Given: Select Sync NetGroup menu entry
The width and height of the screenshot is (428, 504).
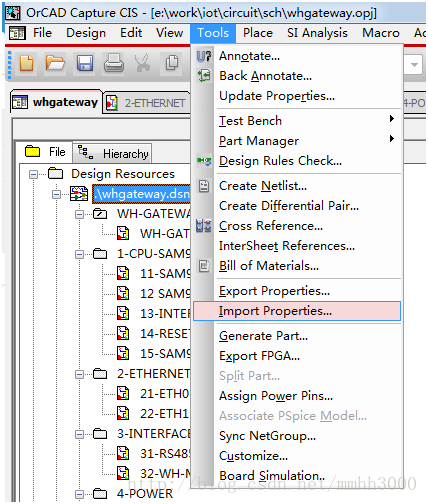Looking at the screenshot, I should (x=297, y=436).
